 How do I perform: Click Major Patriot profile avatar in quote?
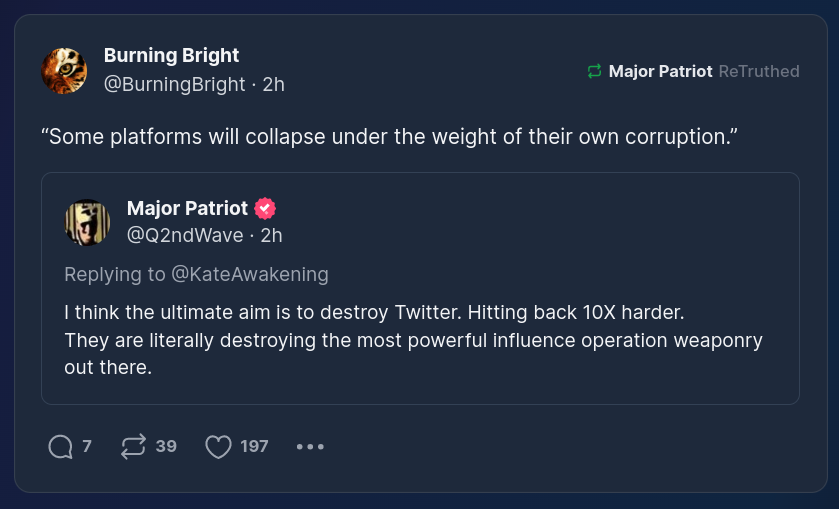pyautogui.click(x=87, y=222)
